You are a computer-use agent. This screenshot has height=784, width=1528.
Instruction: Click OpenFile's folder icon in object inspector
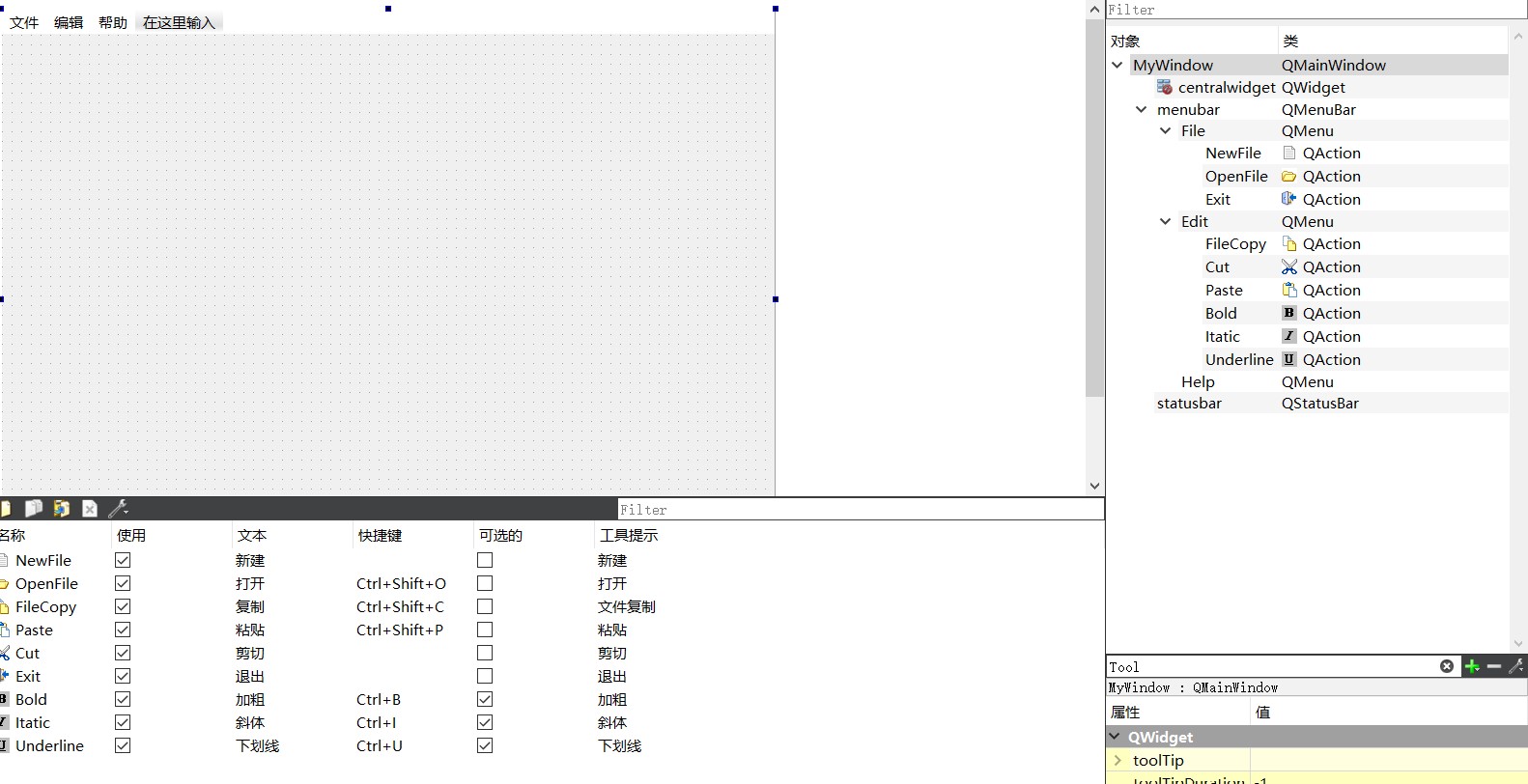click(1289, 176)
